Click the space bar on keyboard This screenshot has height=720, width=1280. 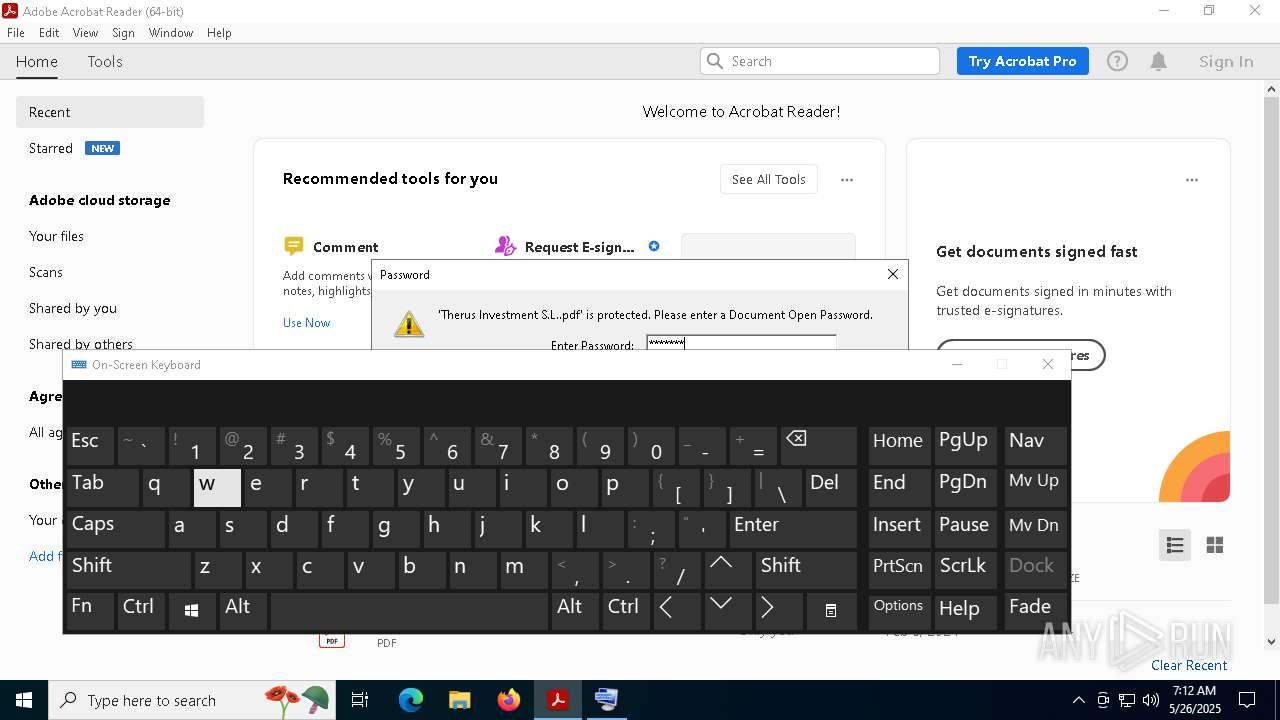coord(409,611)
